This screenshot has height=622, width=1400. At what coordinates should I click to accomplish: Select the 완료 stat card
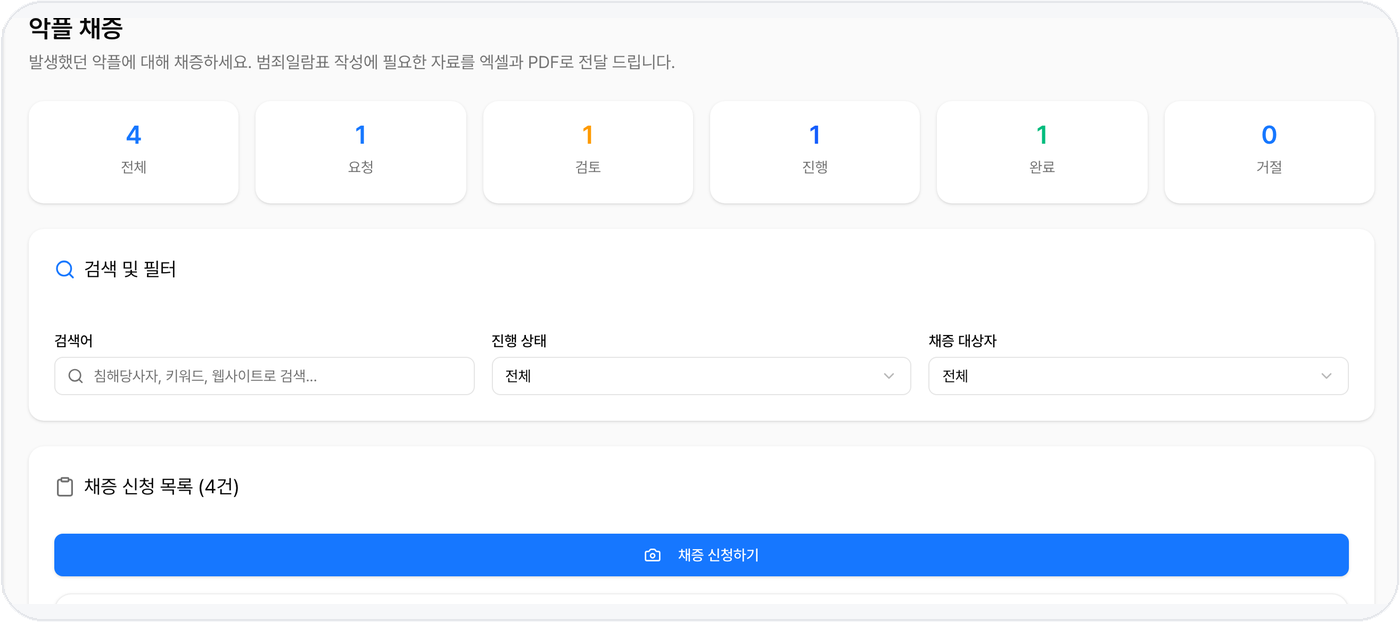(x=1042, y=152)
